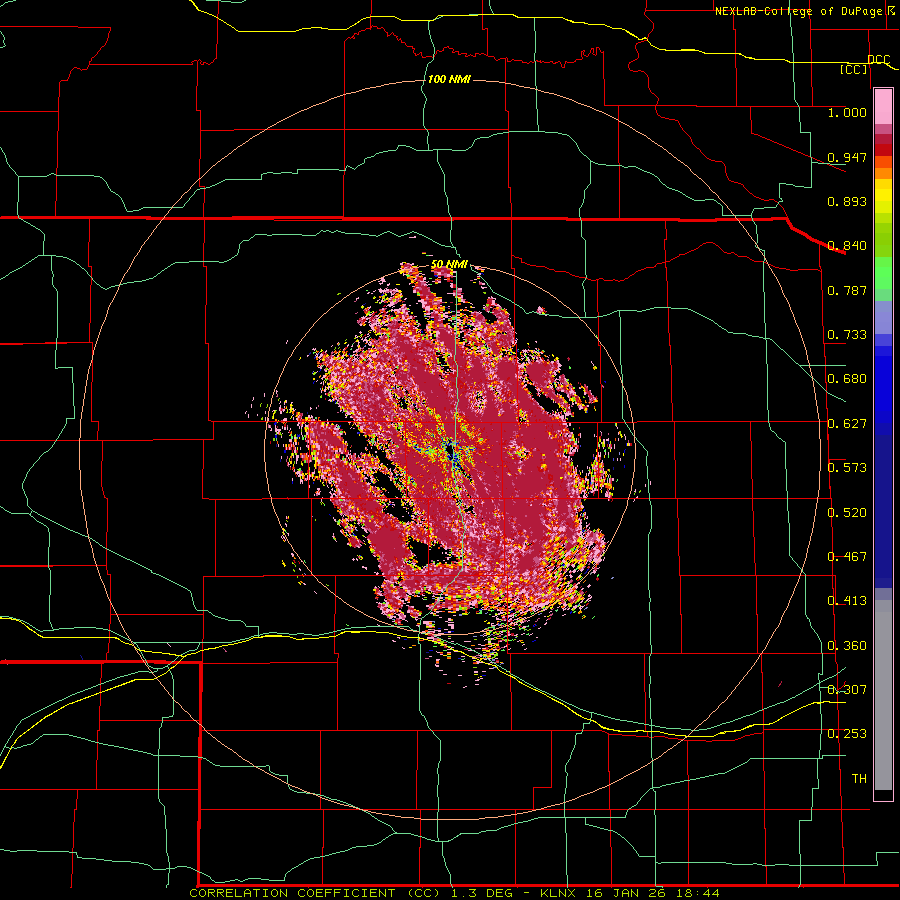Viewport: 900px width, 900px height.
Task: Select the 0.627 legend value
Action: [847, 424]
